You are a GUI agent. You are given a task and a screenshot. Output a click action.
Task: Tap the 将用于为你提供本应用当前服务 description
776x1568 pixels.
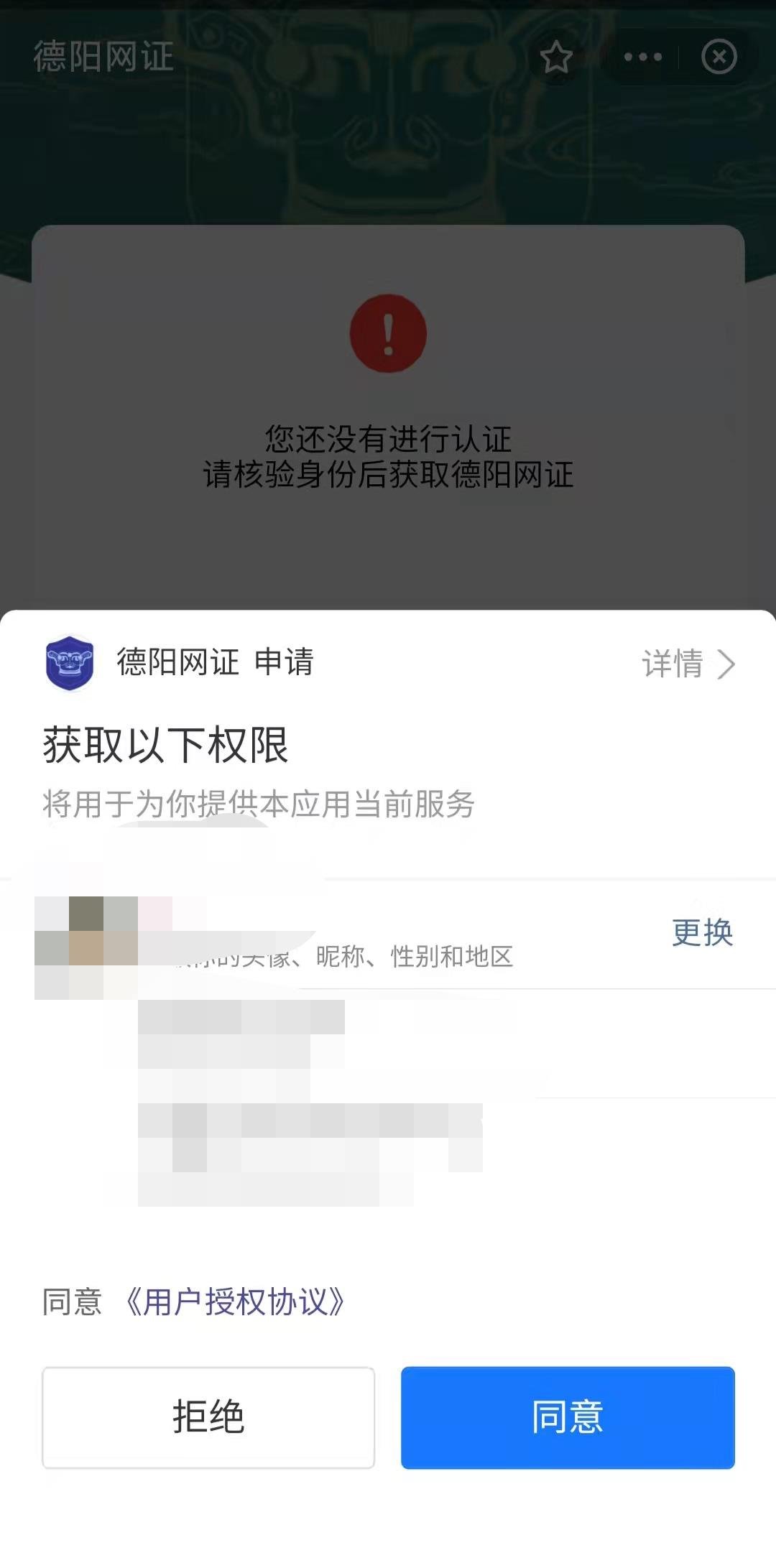coord(259,804)
